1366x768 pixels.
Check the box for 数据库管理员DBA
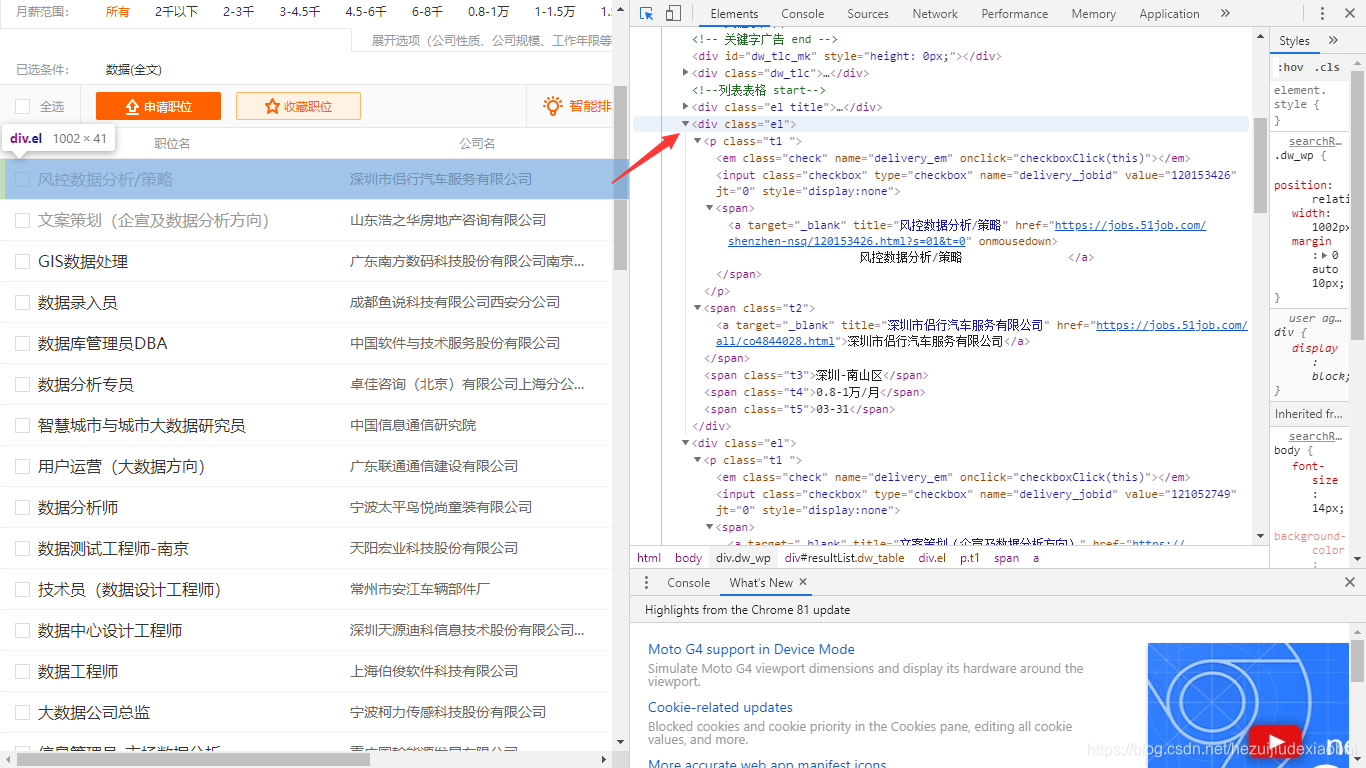(x=22, y=344)
